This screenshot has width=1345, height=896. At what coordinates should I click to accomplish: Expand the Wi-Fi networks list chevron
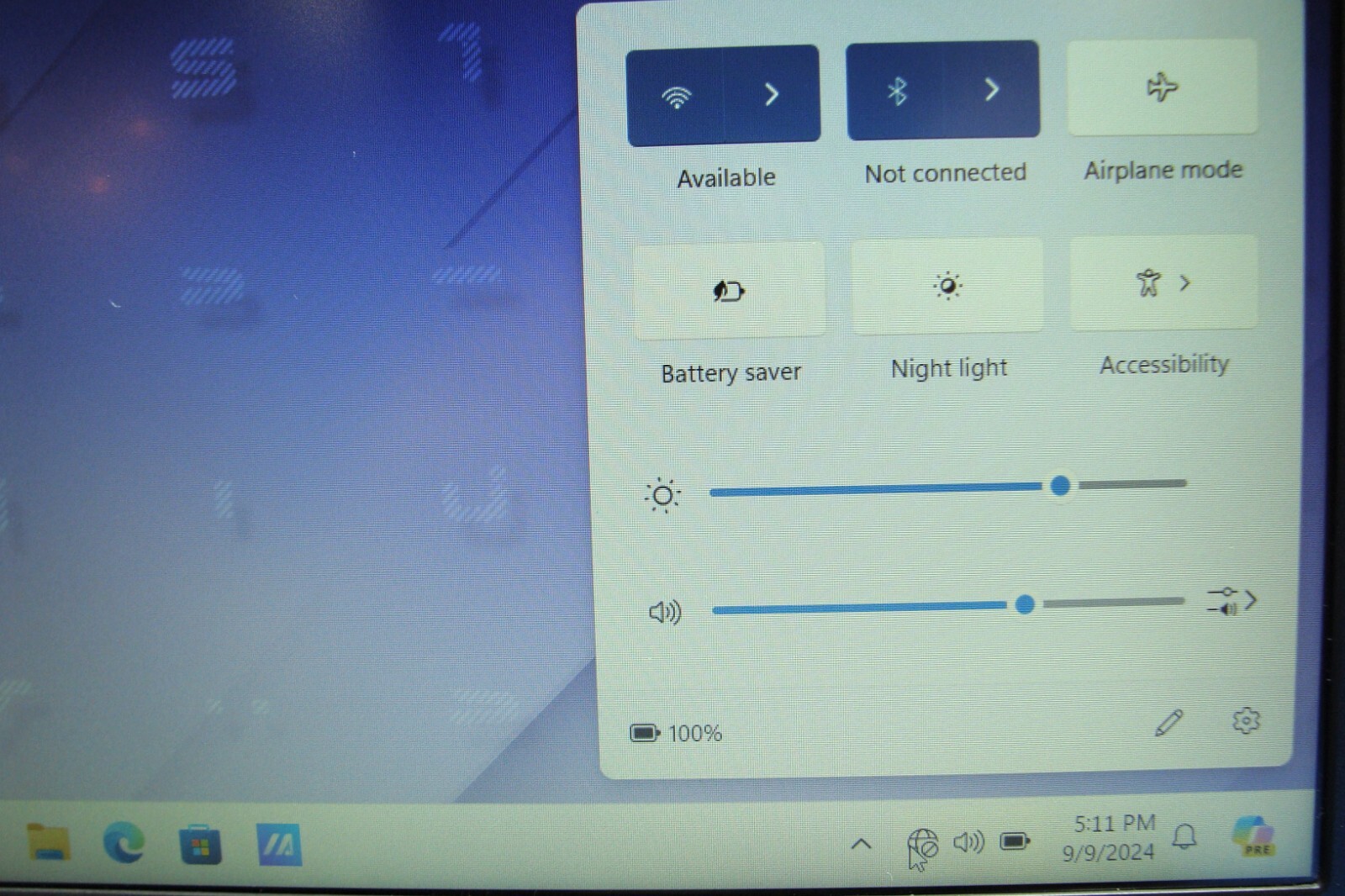click(x=772, y=94)
